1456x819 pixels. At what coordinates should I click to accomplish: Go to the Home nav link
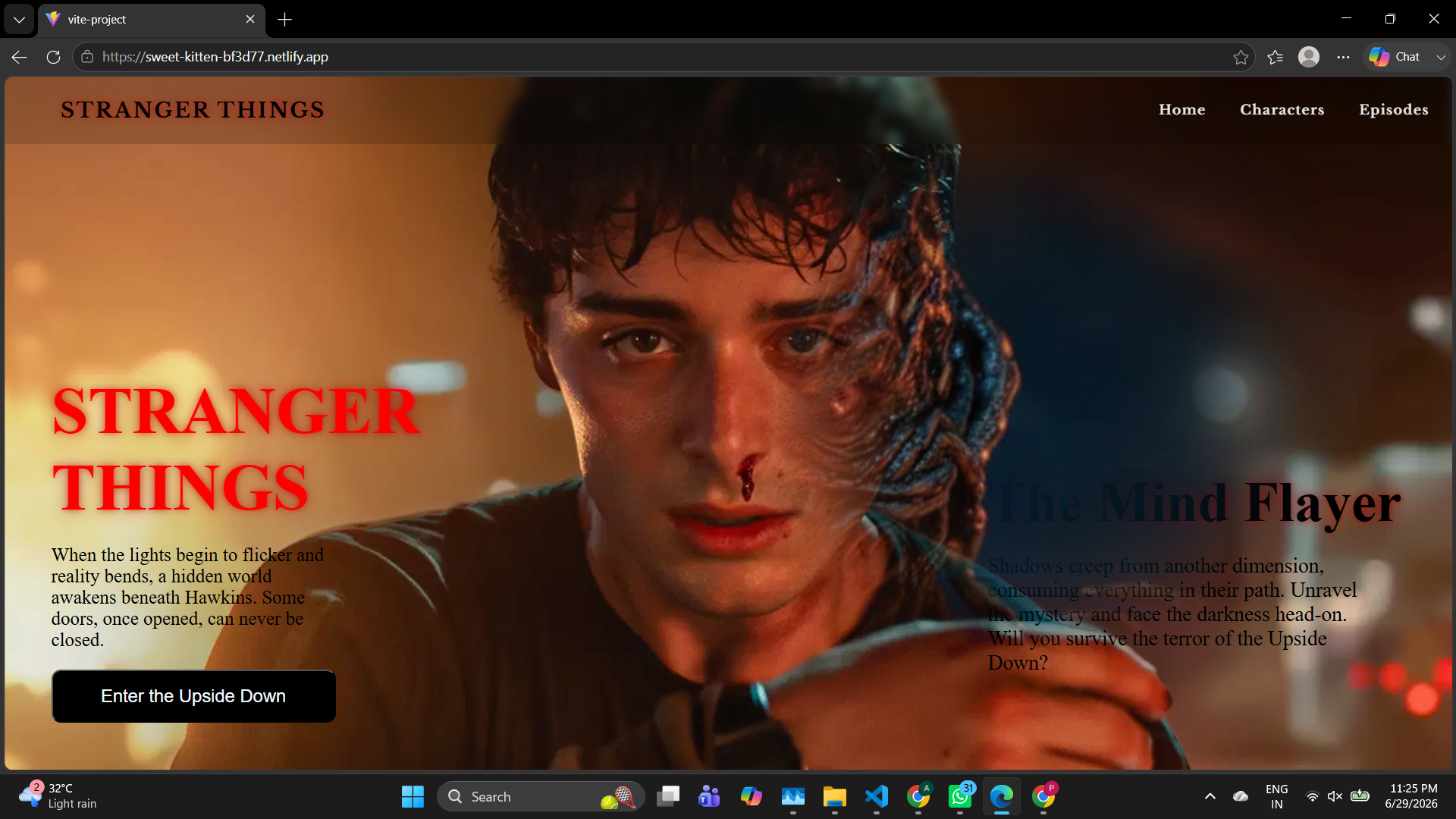[1181, 110]
